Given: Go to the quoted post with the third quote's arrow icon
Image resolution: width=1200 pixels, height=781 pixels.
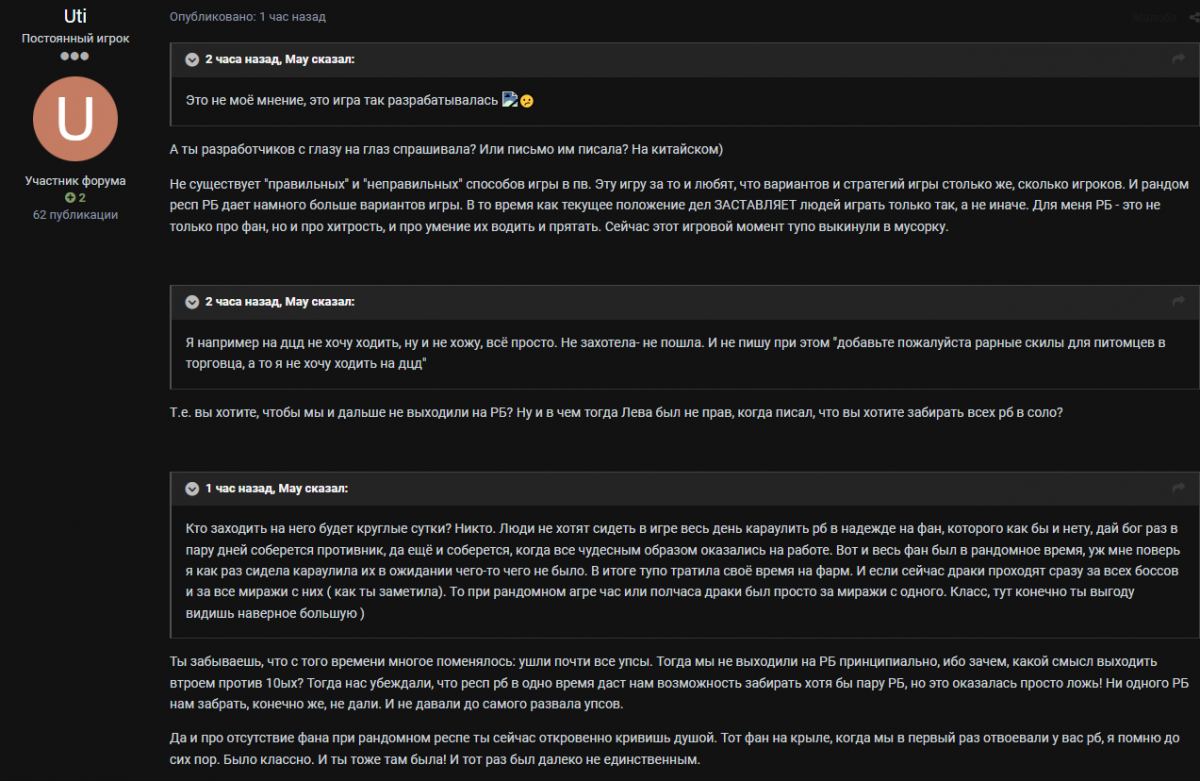Looking at the screenshot, I should tap(1178, 489).
